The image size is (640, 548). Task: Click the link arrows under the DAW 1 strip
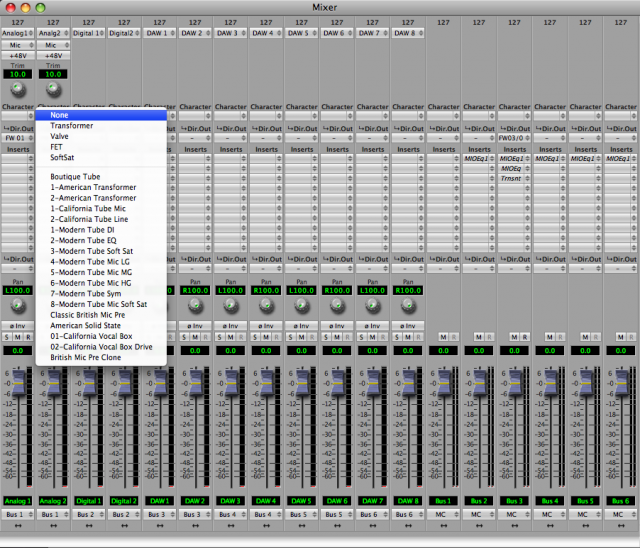coord(160,526)
